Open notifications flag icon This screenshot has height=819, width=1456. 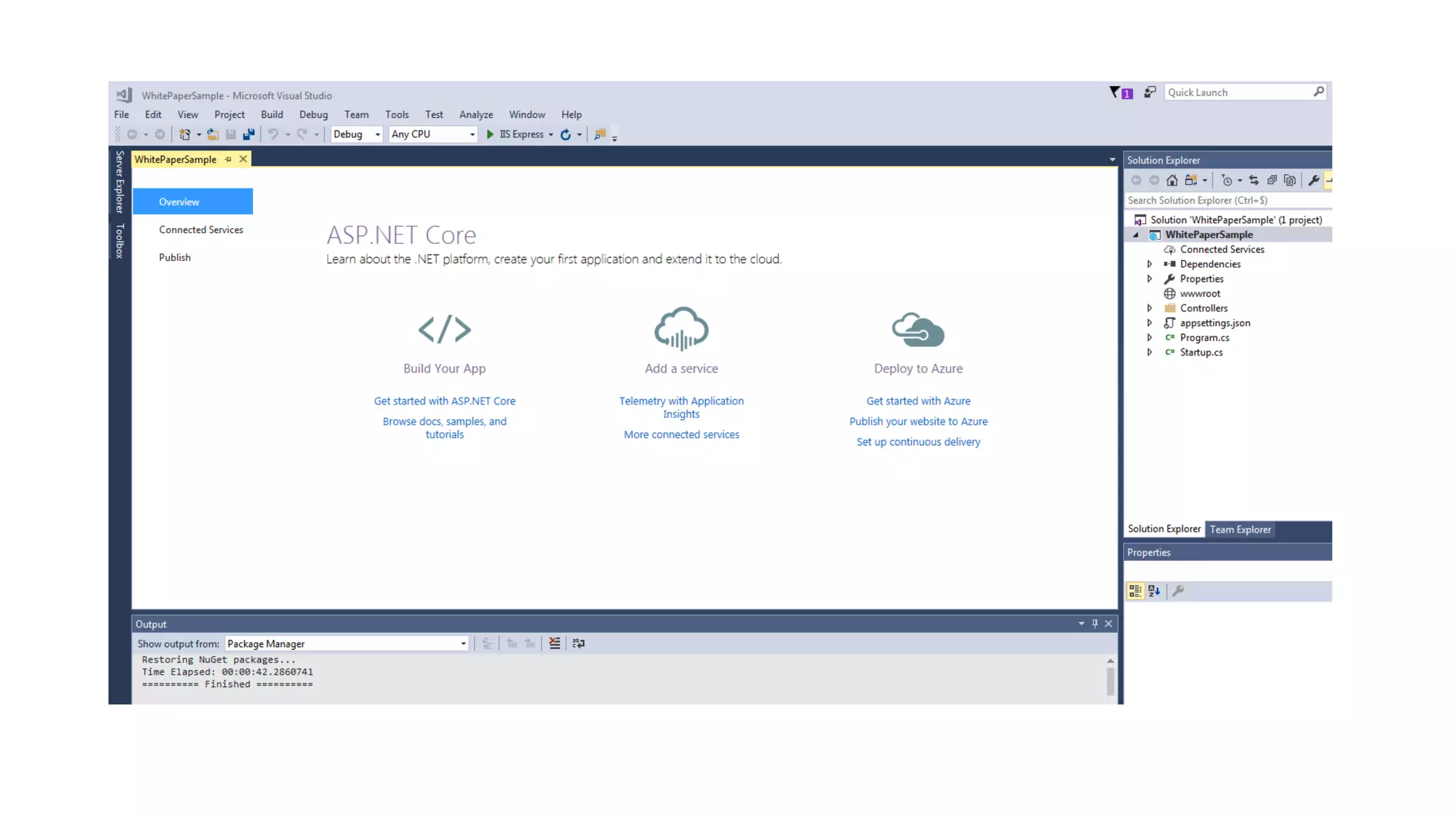click(x=1115, y=92)
